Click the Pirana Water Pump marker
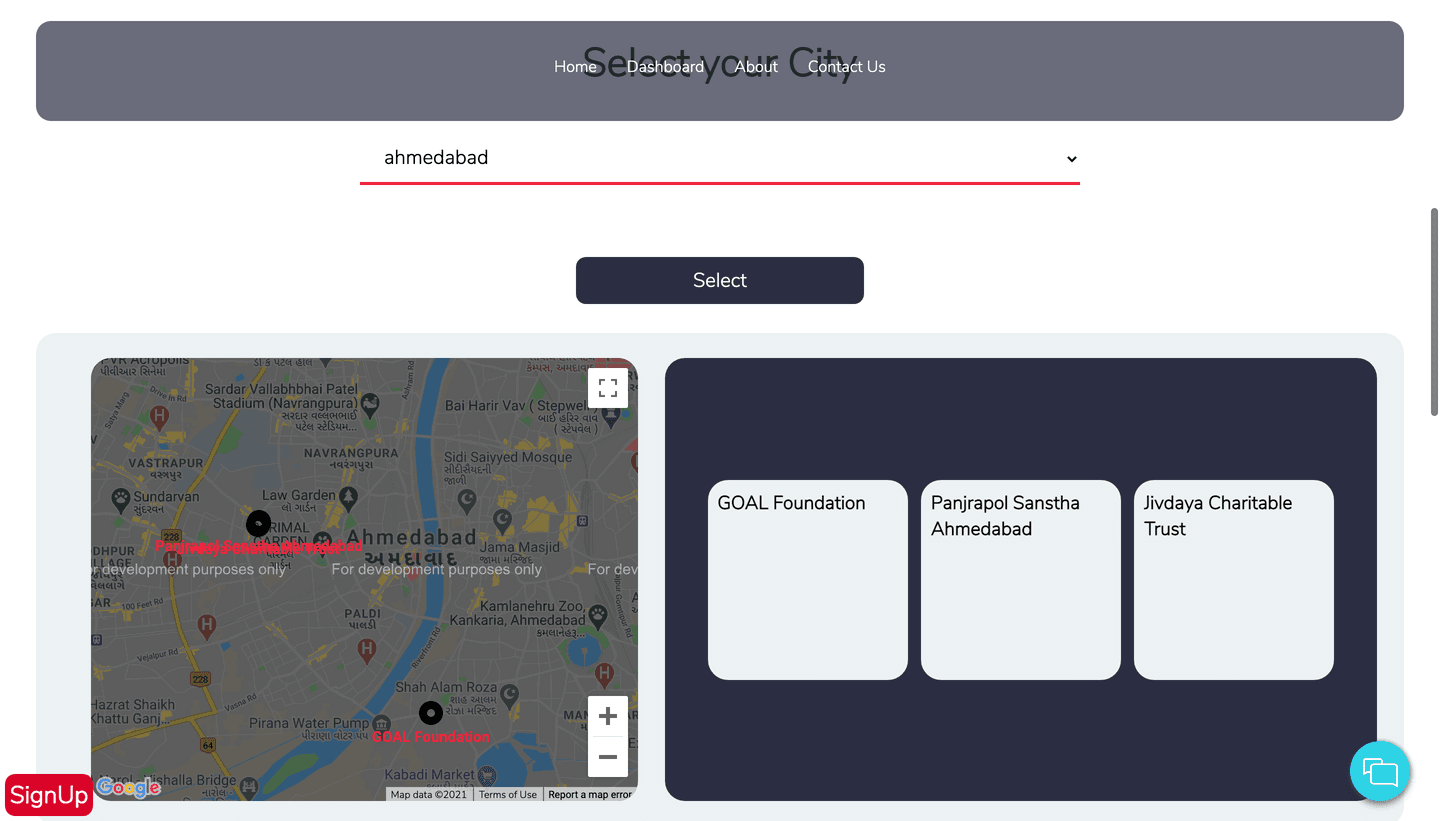This screenshot has width=1440, height=821. coord(381,723)
